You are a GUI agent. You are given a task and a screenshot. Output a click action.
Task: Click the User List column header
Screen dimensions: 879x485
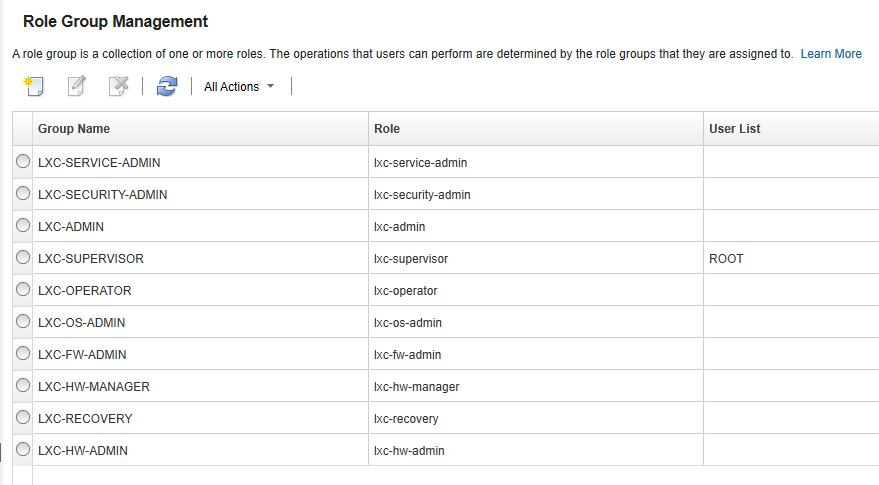(x=735, y=129)
